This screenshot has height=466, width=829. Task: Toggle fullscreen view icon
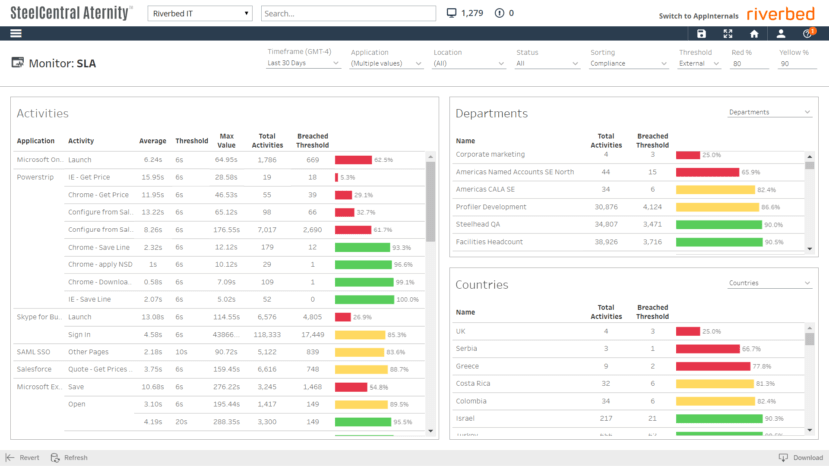click(x=727, y=34)
